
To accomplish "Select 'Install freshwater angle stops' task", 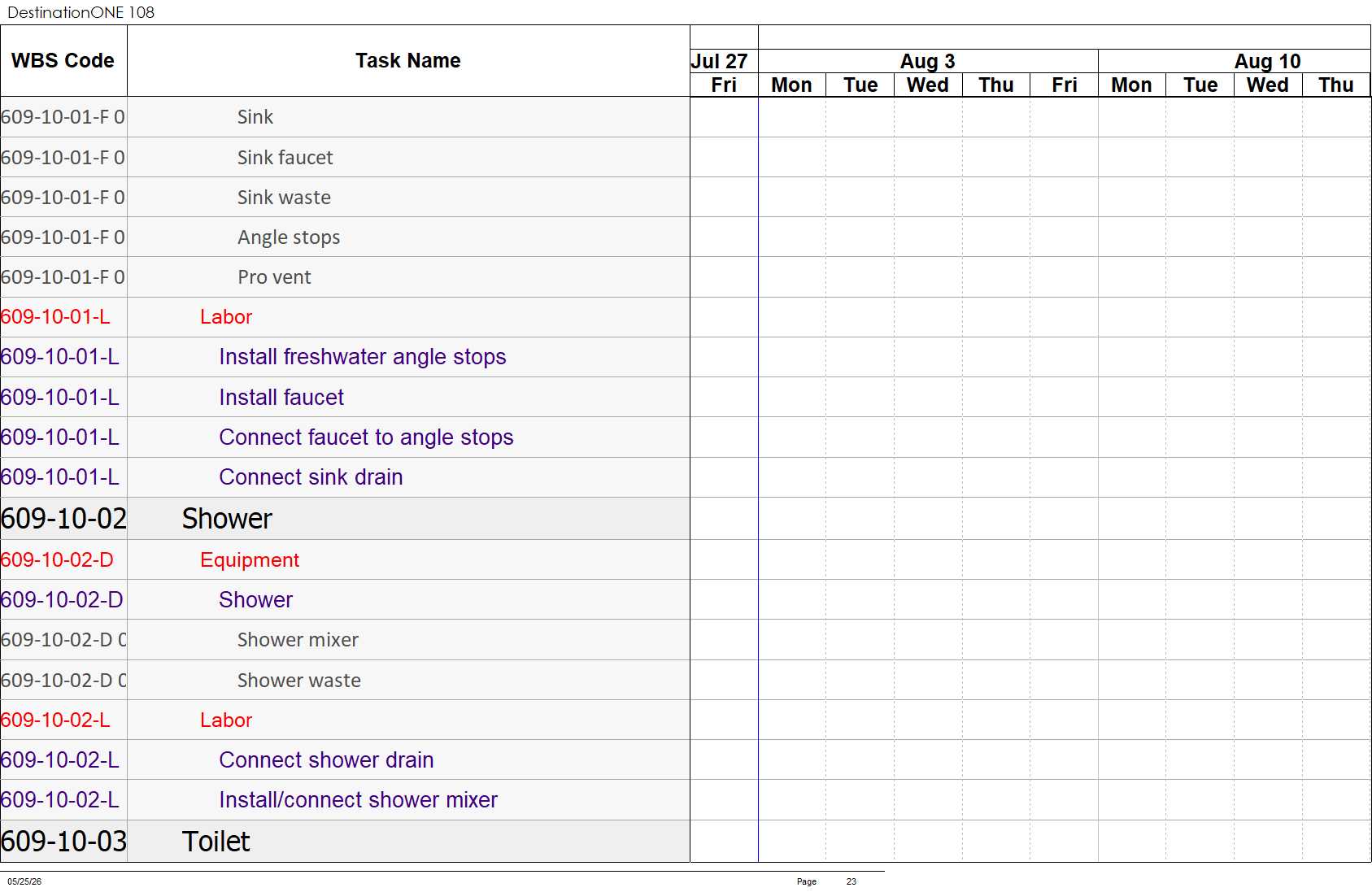I will [x=363, y=357].
